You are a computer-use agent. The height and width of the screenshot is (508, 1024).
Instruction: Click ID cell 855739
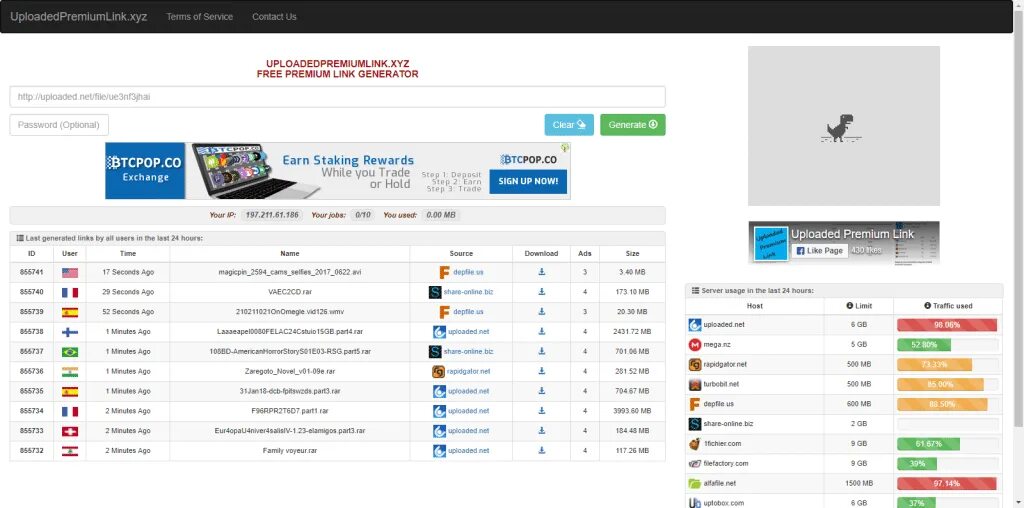[31, 312]
